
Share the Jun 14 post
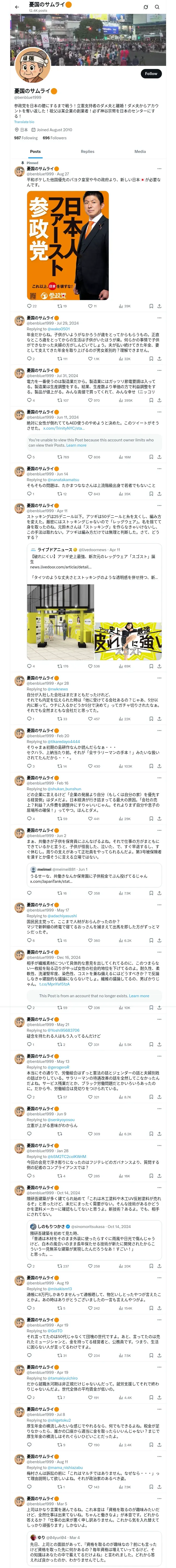click(x=159, y=494)
